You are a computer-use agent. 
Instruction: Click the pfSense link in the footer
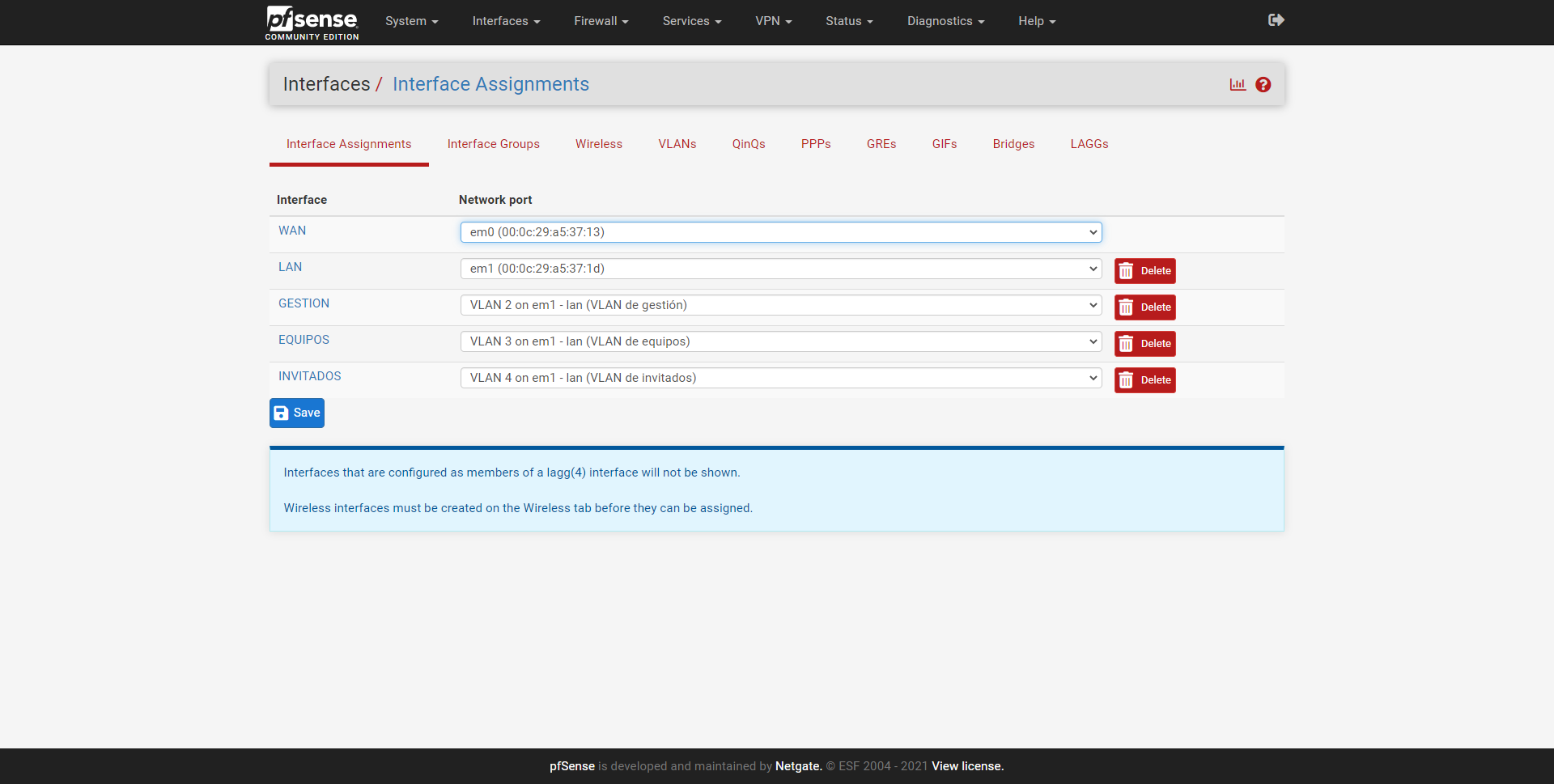[x=572, y=766]
